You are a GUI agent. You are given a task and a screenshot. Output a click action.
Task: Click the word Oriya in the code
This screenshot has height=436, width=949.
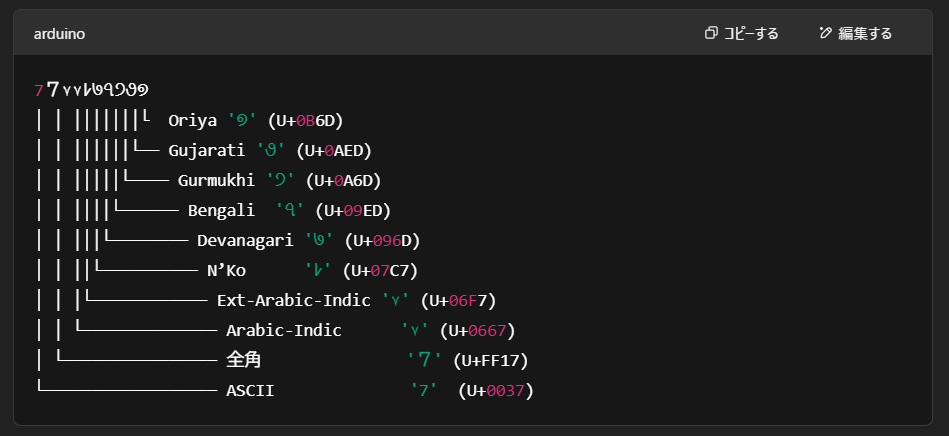coord(192,120)
